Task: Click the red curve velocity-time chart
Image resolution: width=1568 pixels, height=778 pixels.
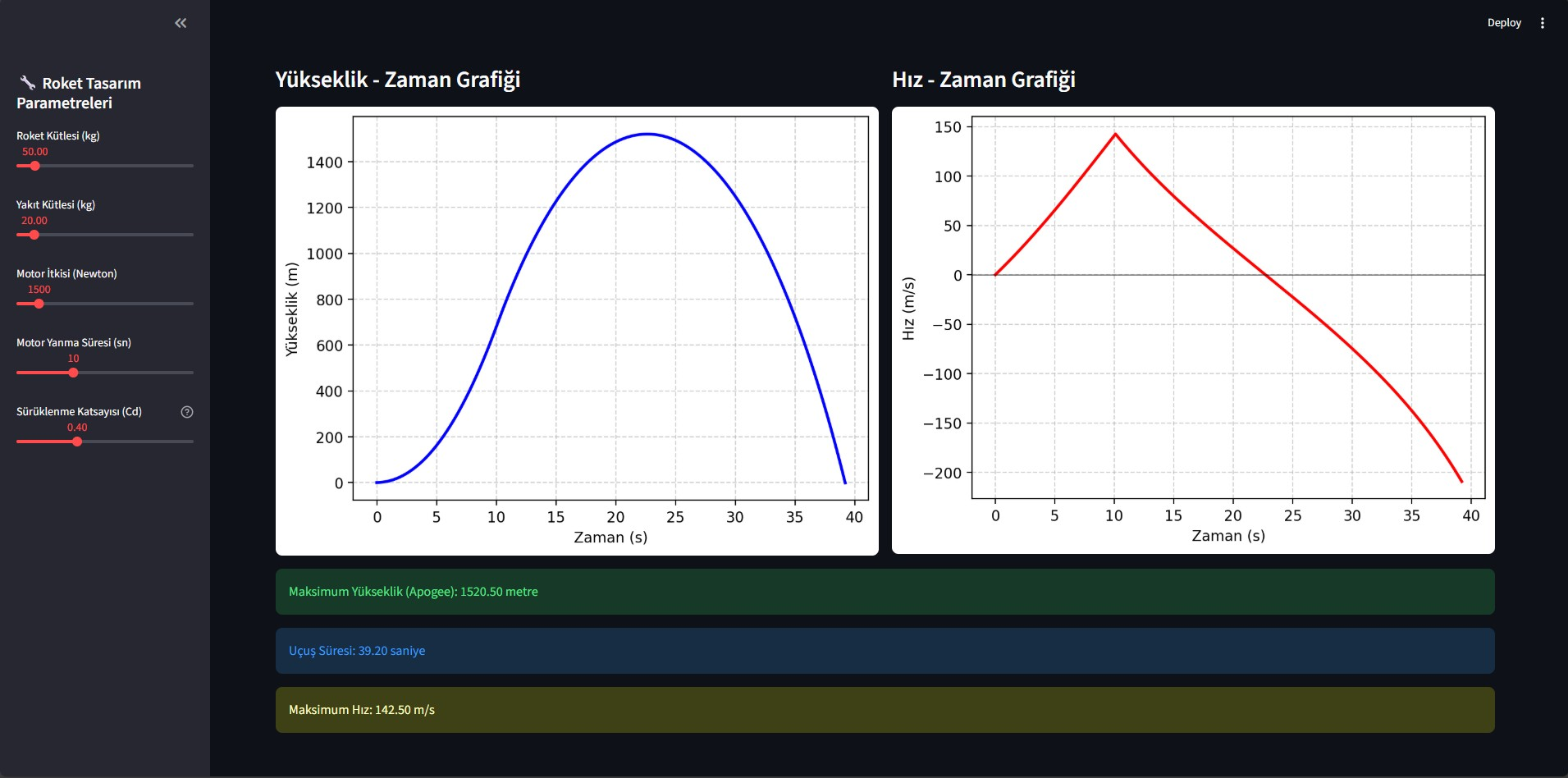Action: pyautogui.click(x=1193, y=330)
